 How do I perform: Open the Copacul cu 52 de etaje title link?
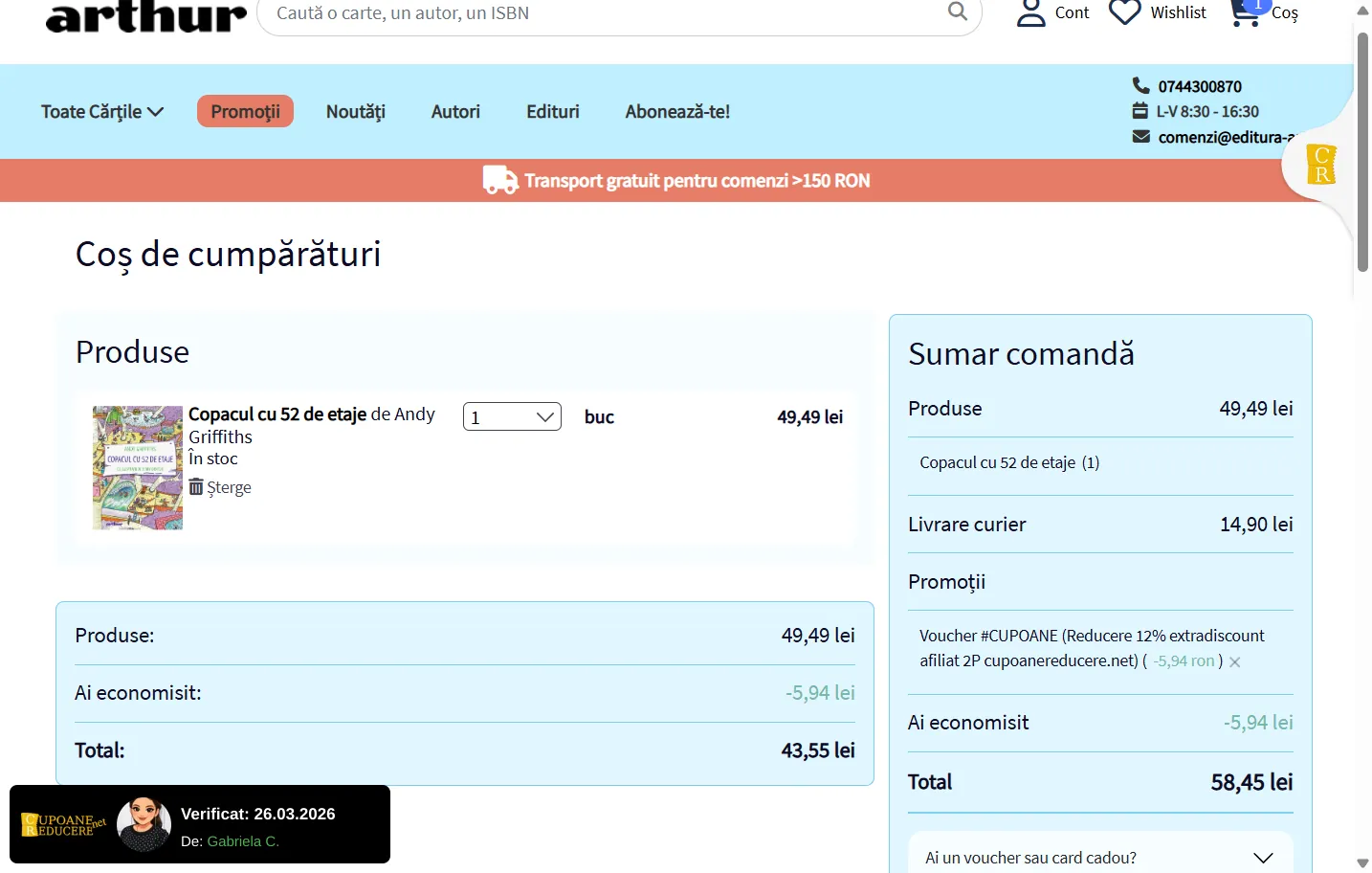click(277, 414)
